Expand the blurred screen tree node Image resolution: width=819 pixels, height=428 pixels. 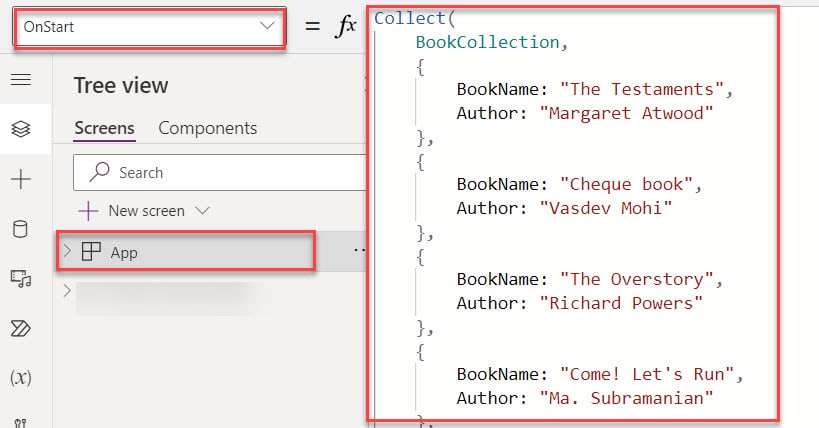tap(67, 291)
